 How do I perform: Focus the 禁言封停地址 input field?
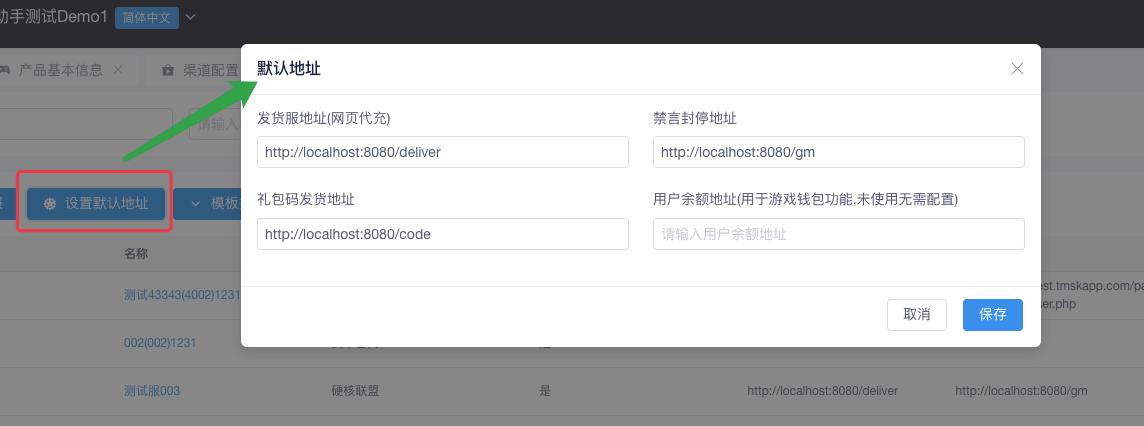[x=838, y=152]
